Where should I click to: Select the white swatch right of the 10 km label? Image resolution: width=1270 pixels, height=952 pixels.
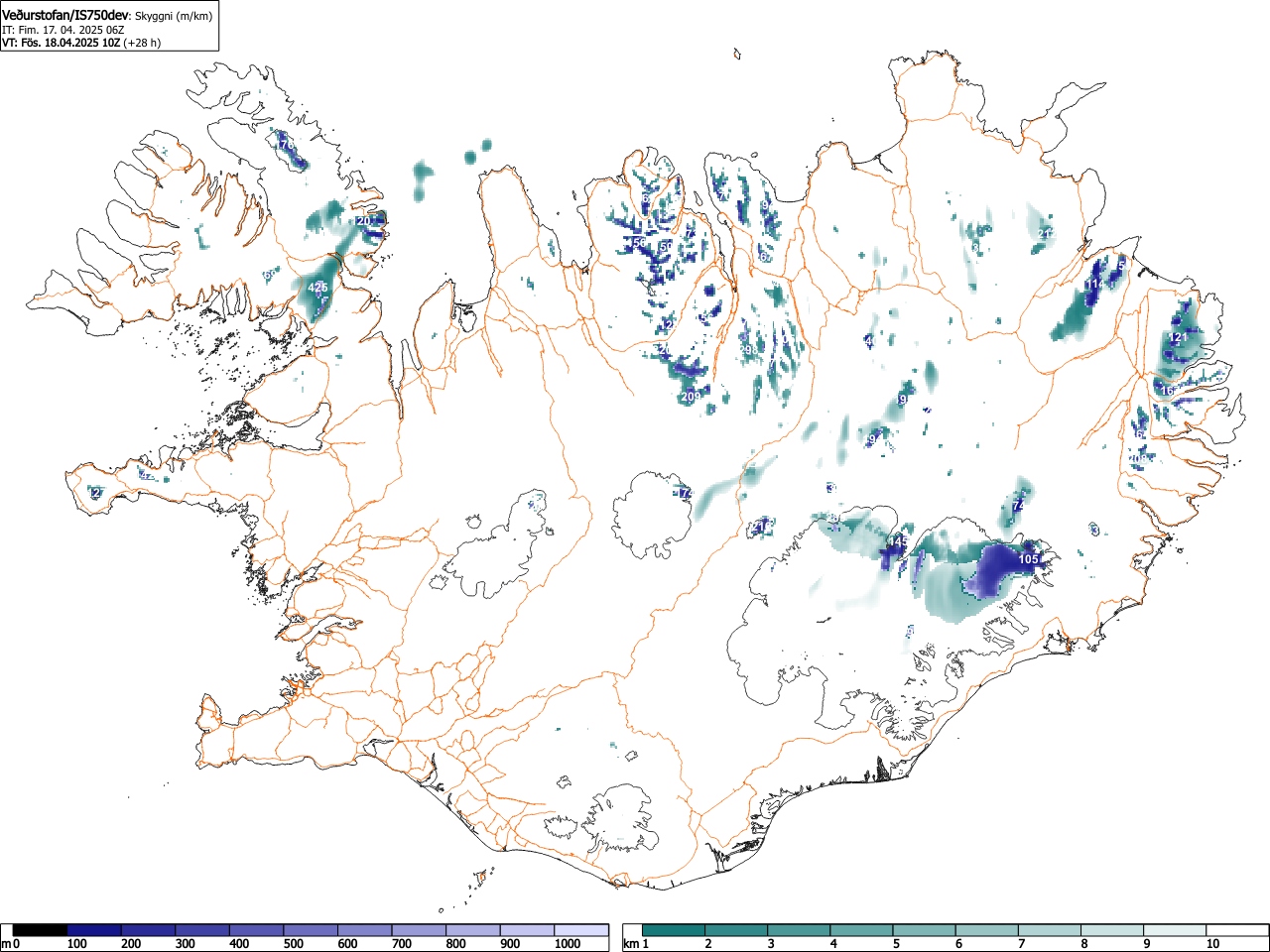coord(1236,930)
